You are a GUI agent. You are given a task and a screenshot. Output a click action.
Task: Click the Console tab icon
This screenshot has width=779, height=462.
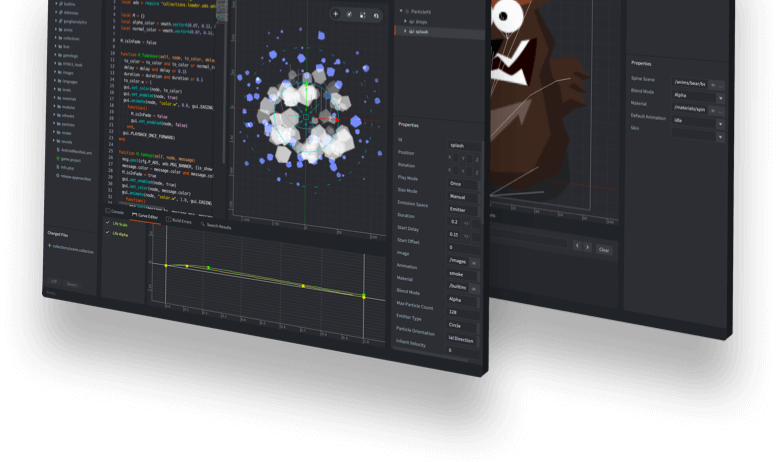coord(107,211)
